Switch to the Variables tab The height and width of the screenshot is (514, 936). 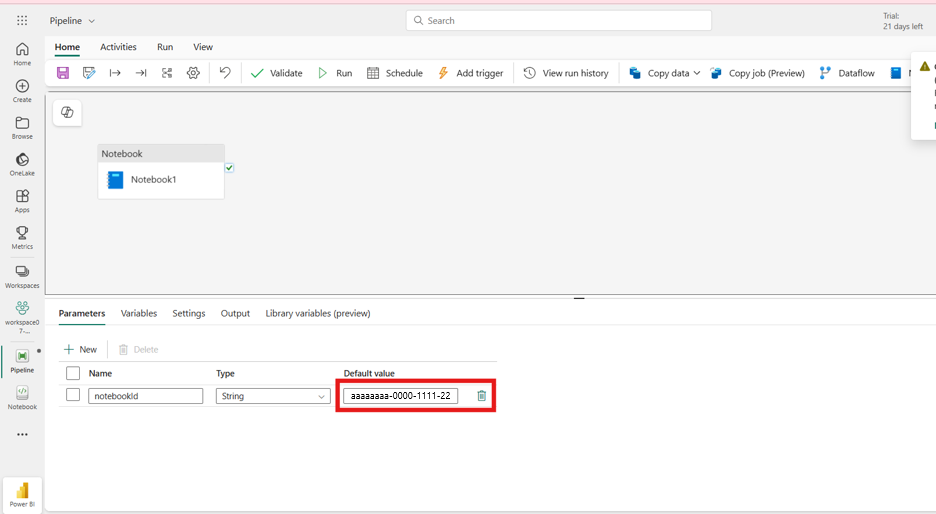[138, 313]
